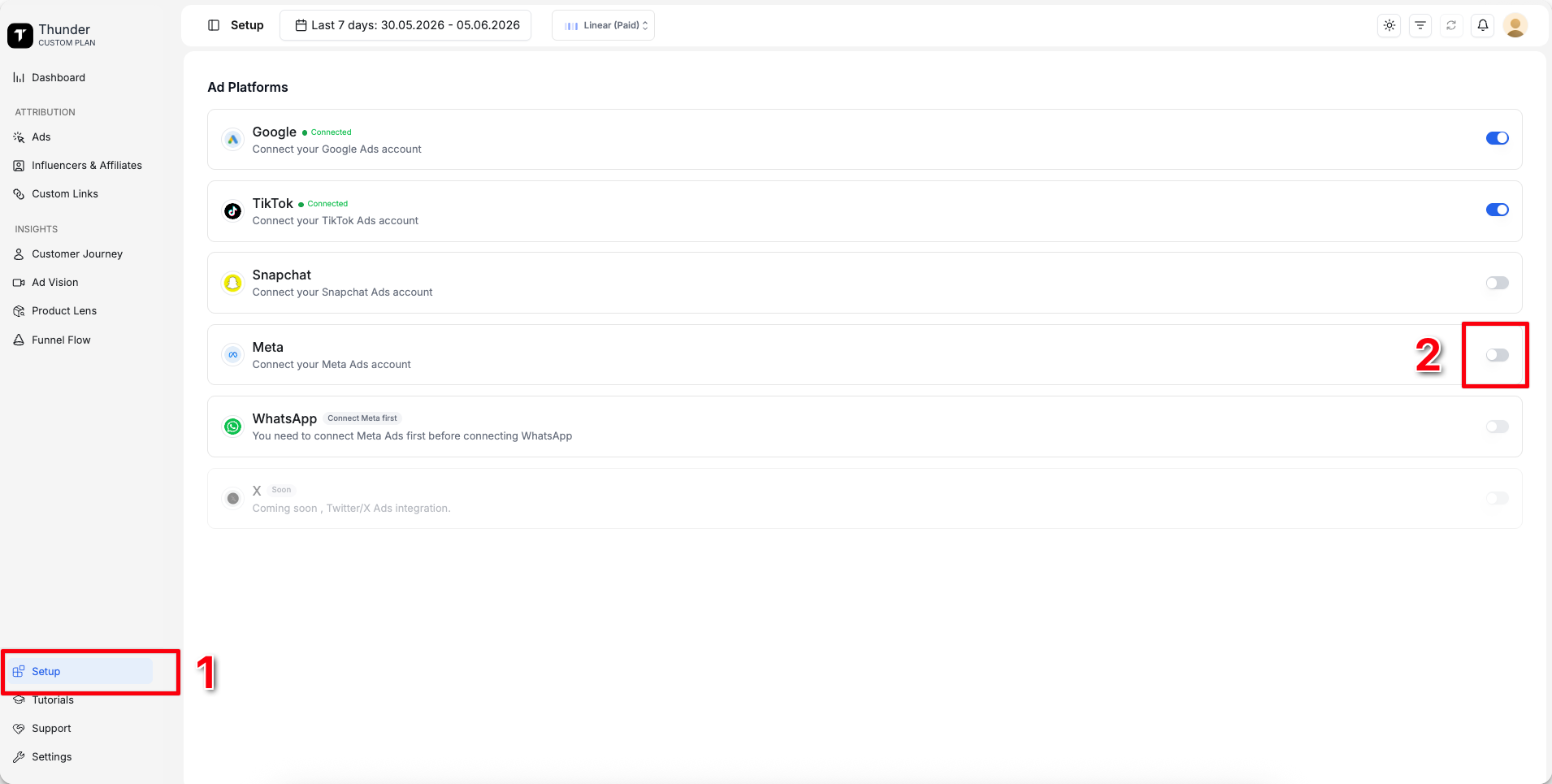Screen dimensions: 1552x784
Task: Enable the Snapchat Ads toggle
Action: point(1498,283)
